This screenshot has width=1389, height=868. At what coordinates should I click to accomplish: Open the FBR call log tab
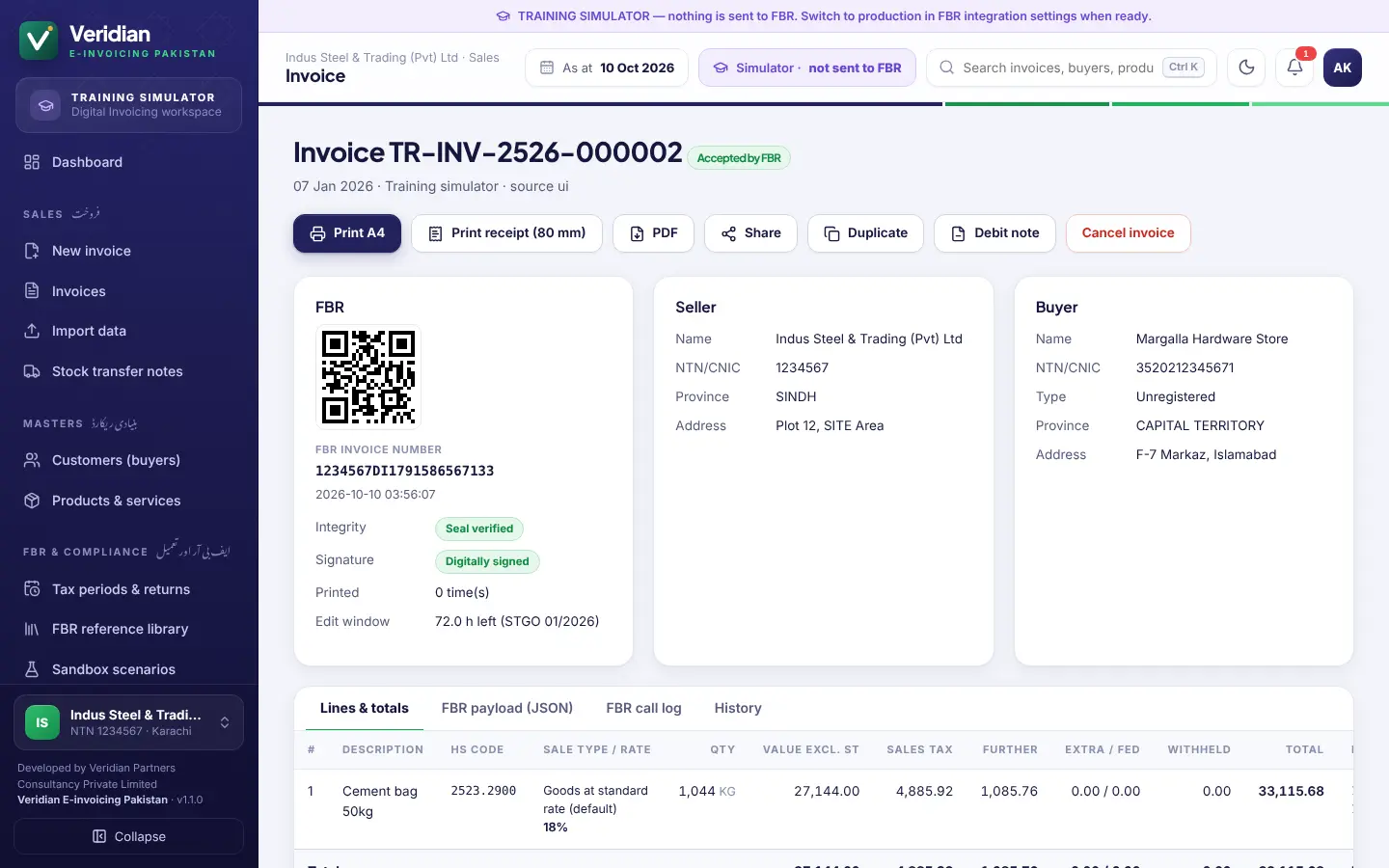pyautogui.click(x=643, y=708)
